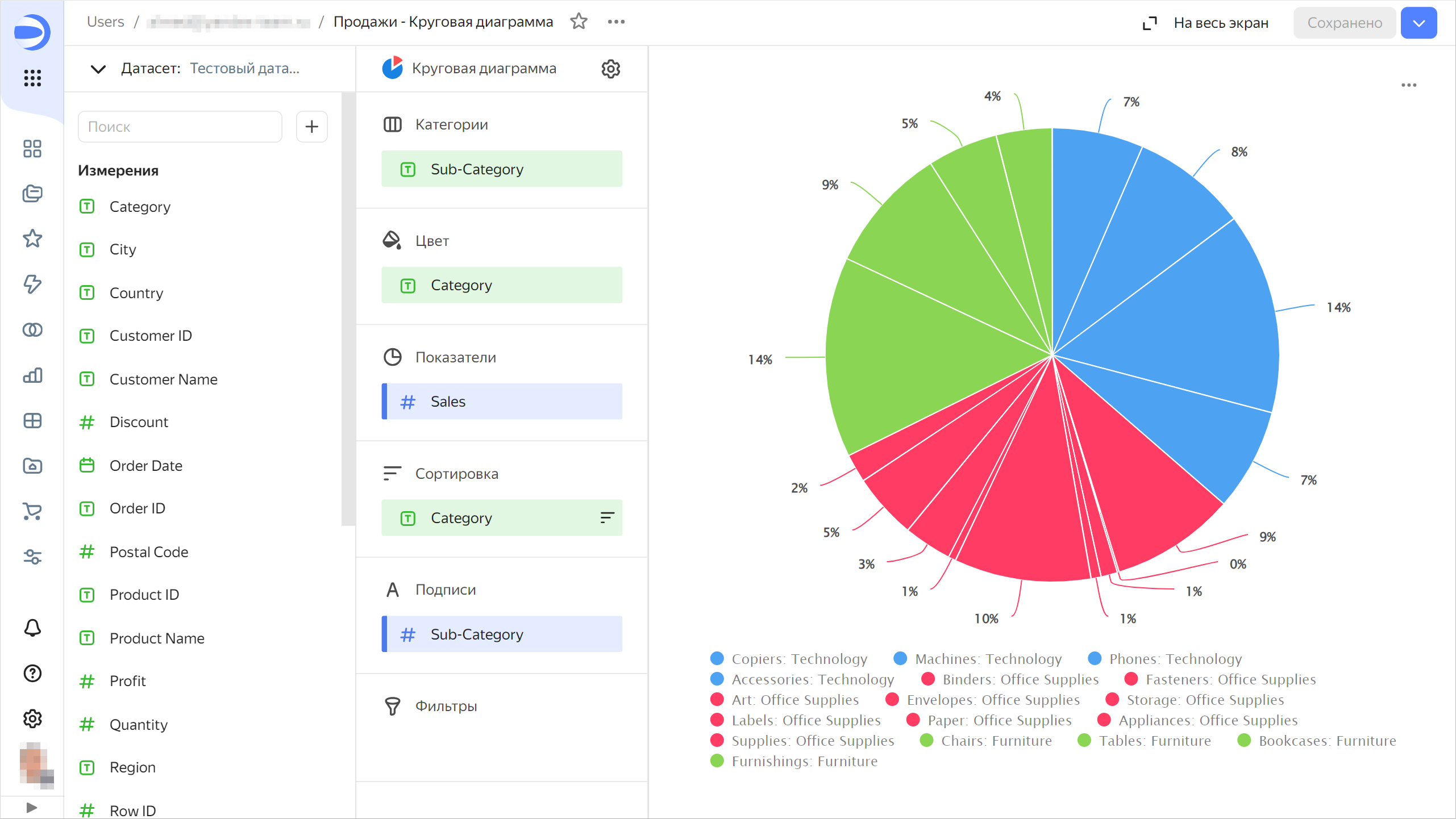The height and width of the screenshot is (819, 1456).
Task: Toggle sort direction on Category sort field
Action: pos(607,517)
